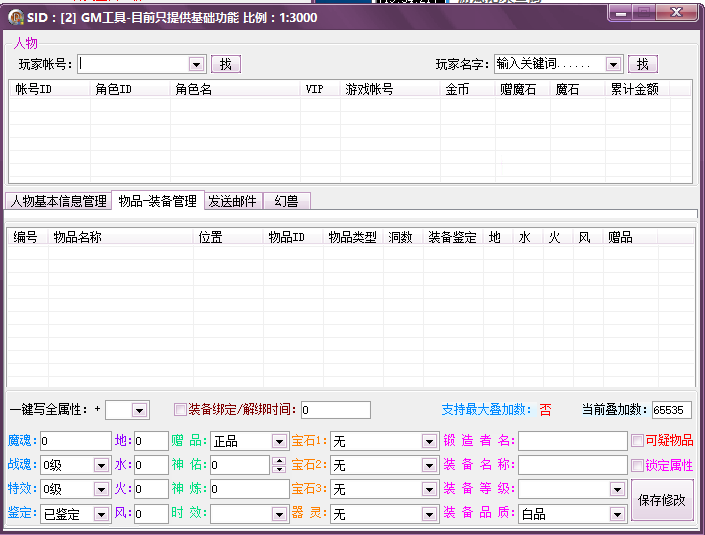Click the 找 button beside 玩家名字
Screen dimensions: 705x535
[x=642, y=64]
